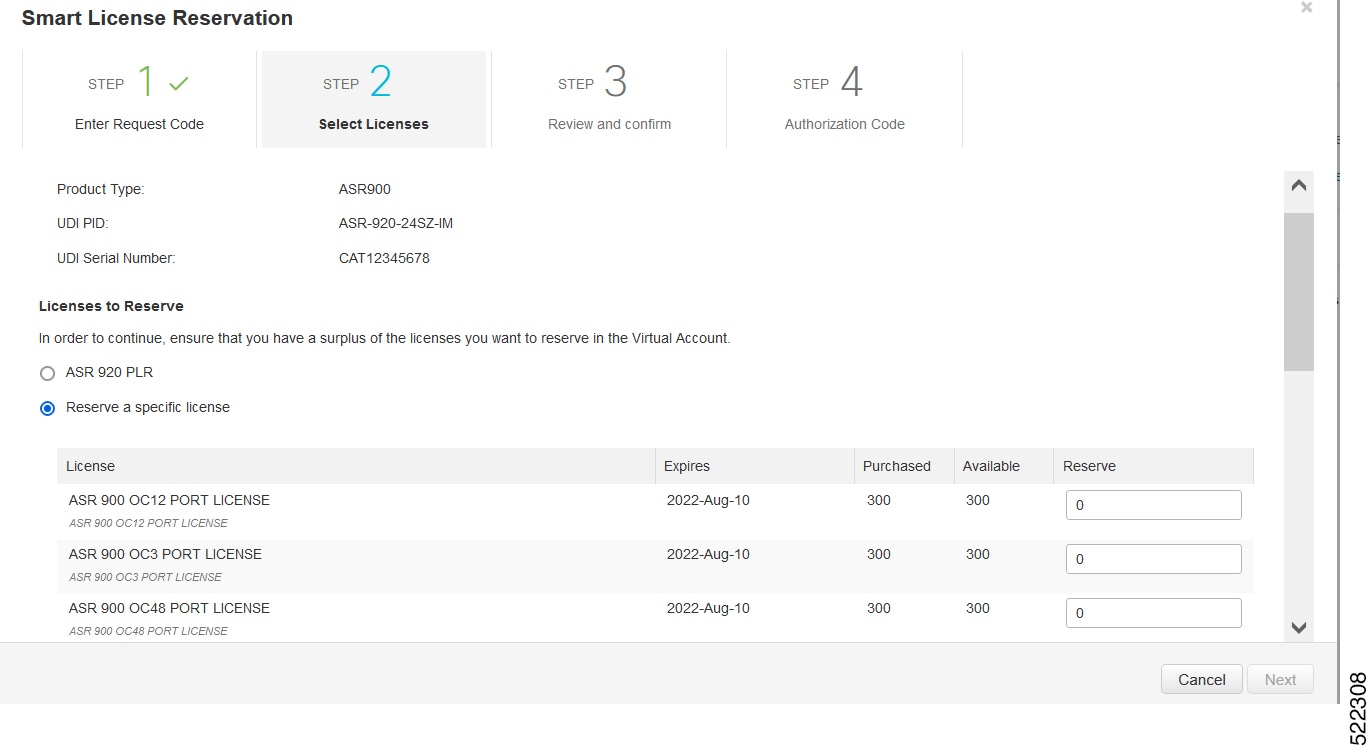This screenshot has height=746, width=1367.
Task: Click the Product Type value ASR900
Action: pyautogui.click(x=365, y=189)
